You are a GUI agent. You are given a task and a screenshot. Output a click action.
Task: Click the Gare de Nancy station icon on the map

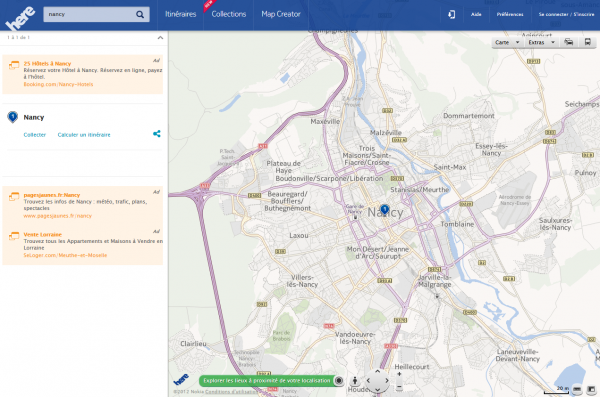click(355, 217)
